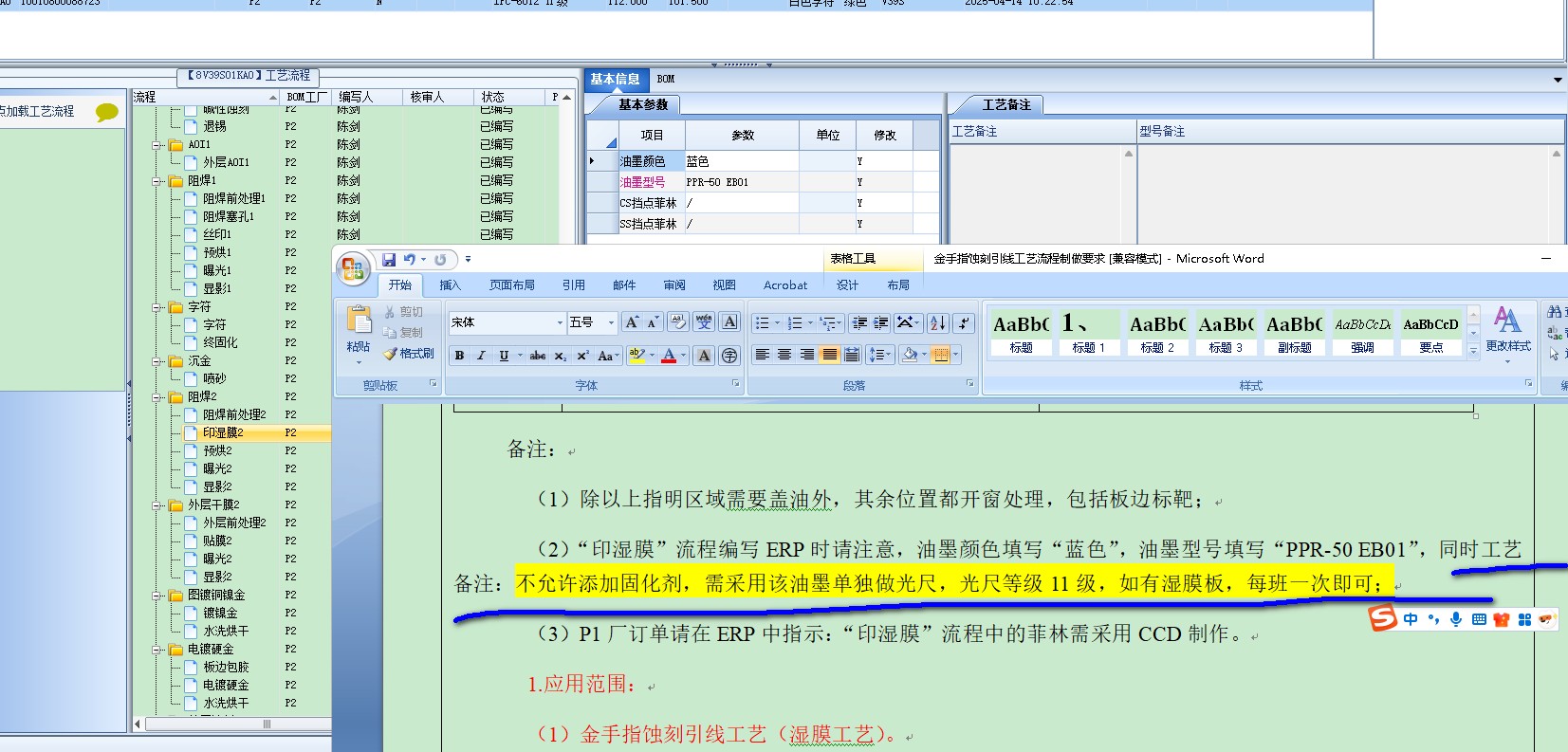Click 剪切 (Cut) button
1568x752 pixels.
pyautogui.click(x=404, y=312)
